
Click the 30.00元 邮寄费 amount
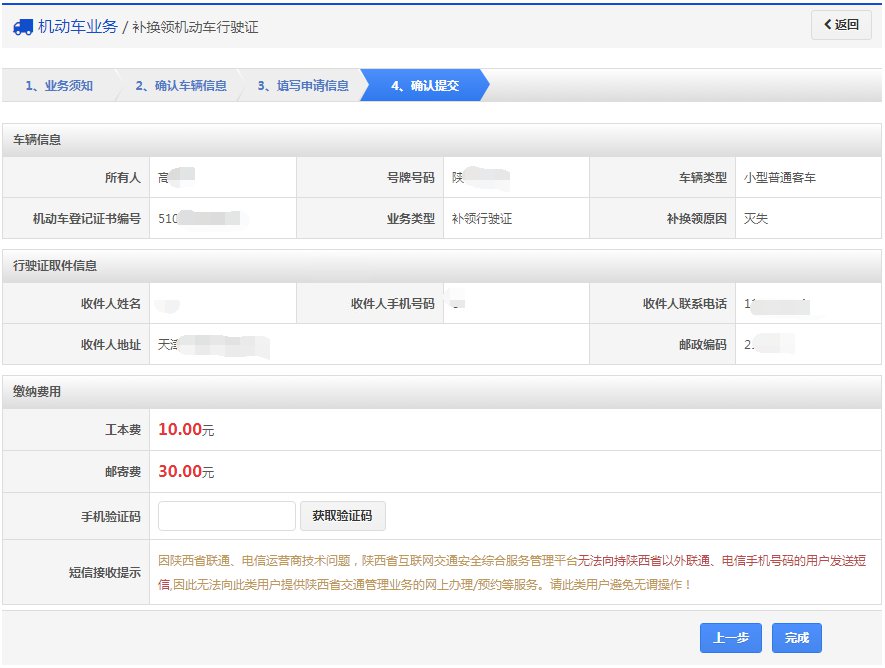coord(186,472)
